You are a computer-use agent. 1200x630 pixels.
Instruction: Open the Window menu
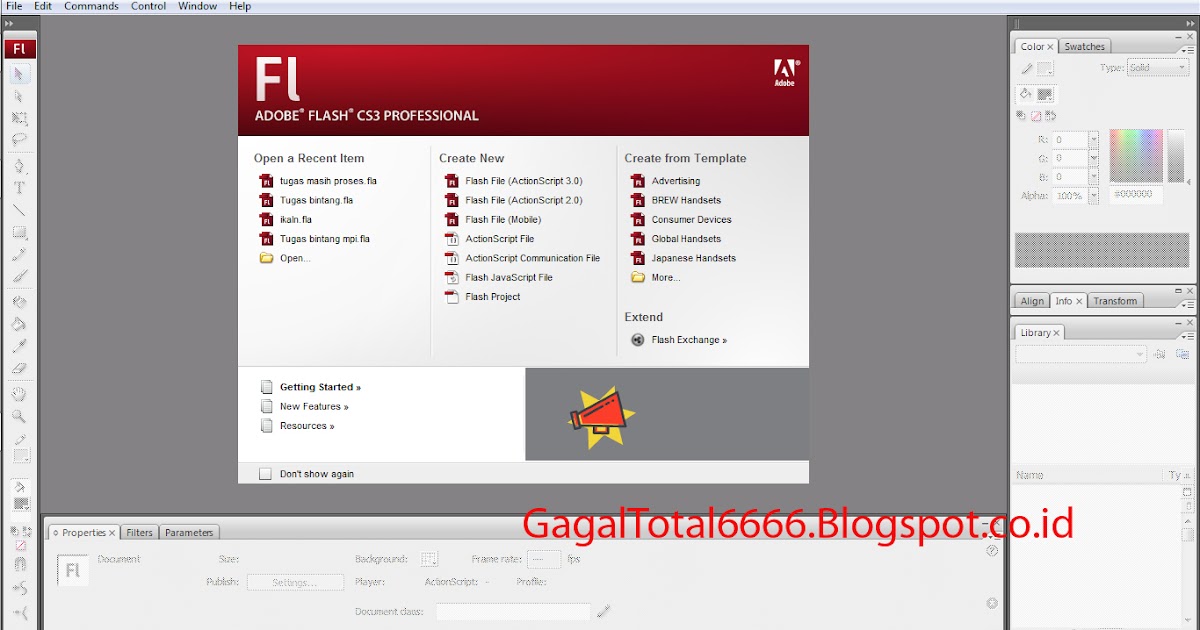point(197,6)
